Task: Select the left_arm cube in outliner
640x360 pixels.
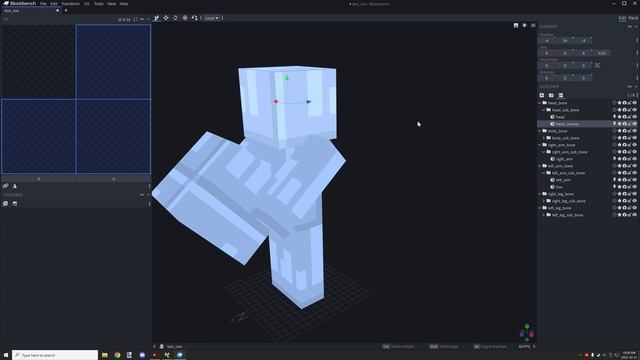Action: tap(563, 180)
